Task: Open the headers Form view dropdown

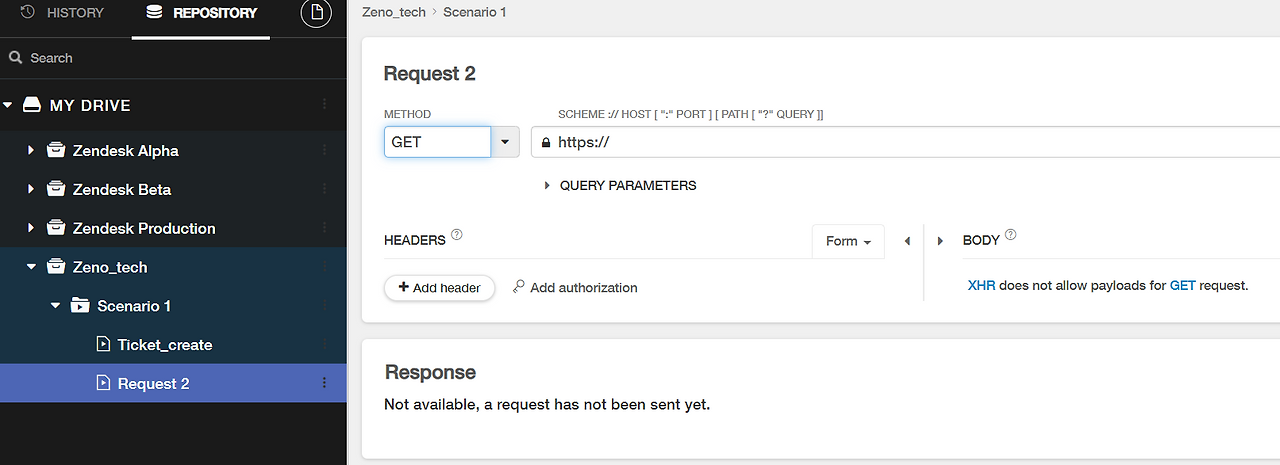Action: (848, 241)
